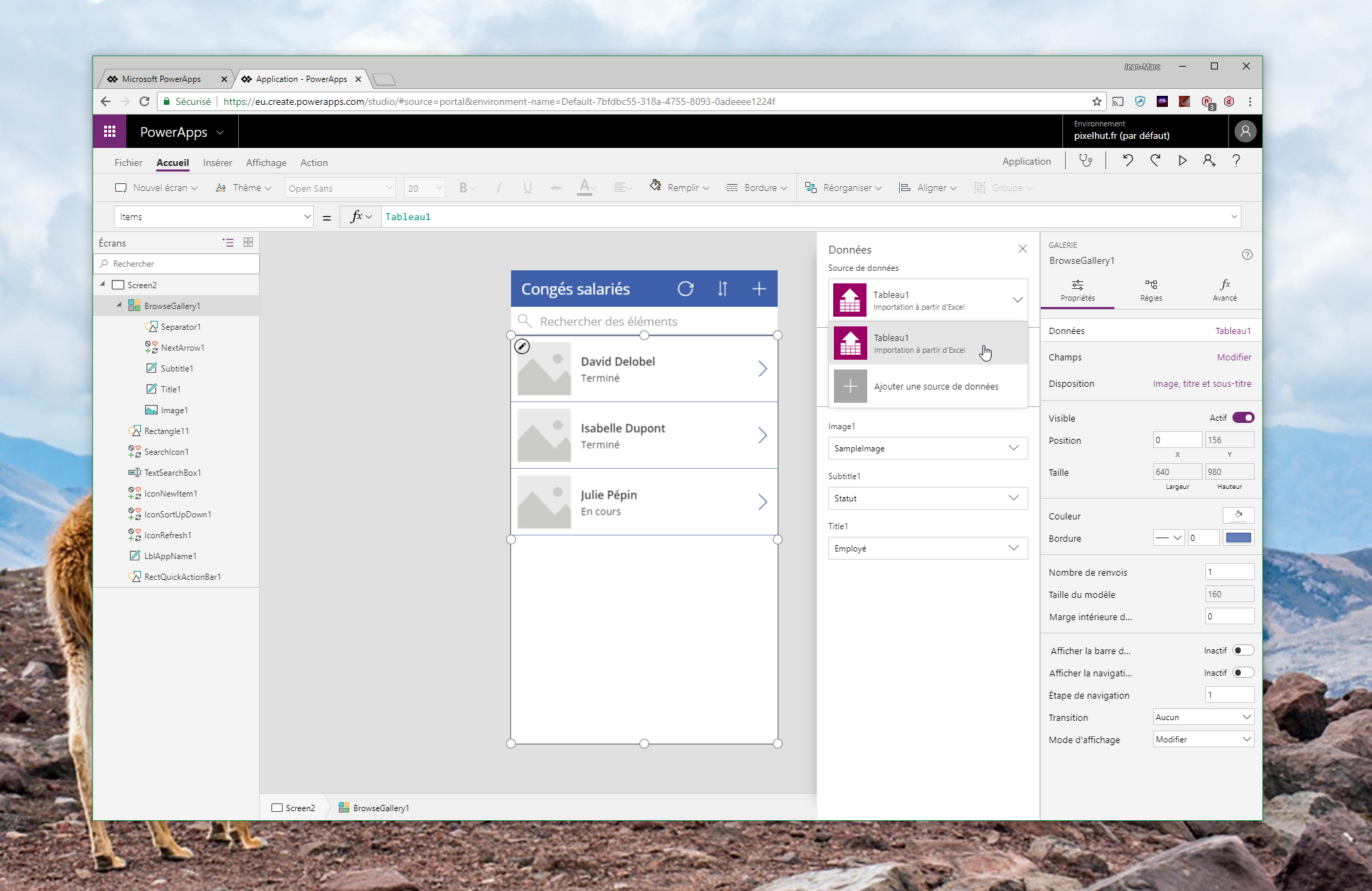Close the Données panel
This screenshot has width=1372, height=891.
click(1023, 249)
